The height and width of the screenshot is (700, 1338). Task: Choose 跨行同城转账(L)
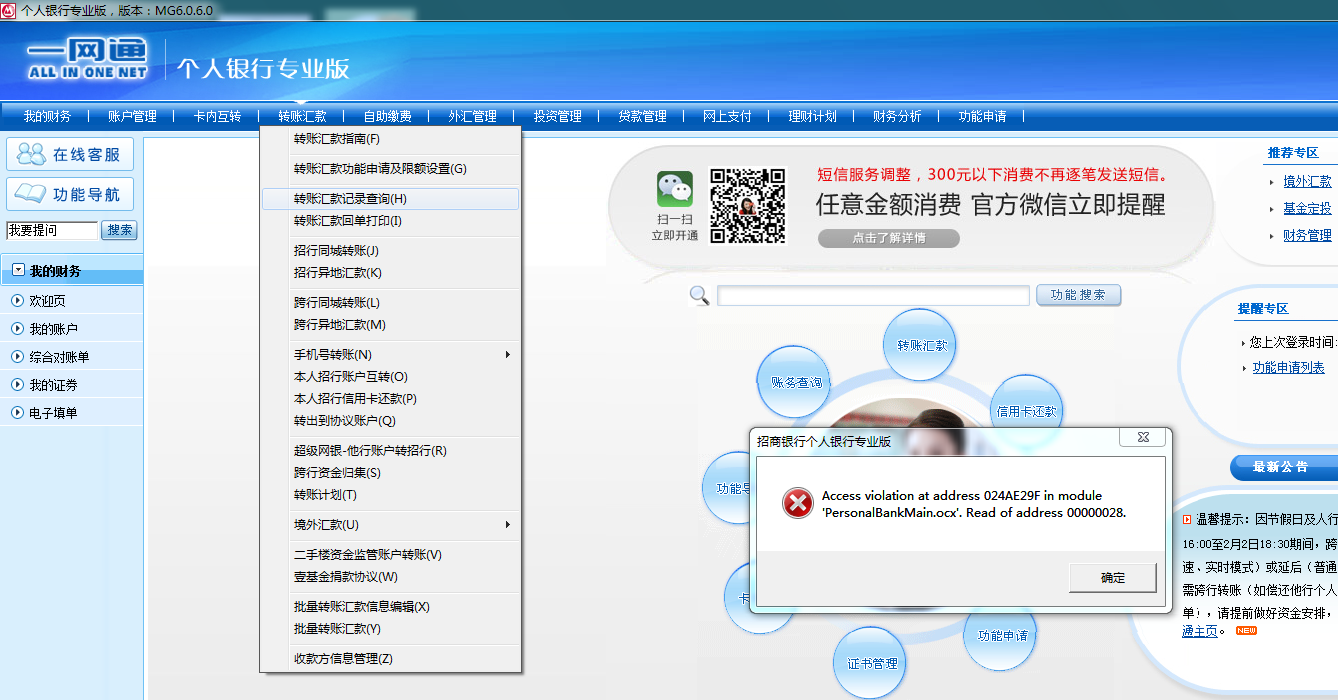(390, 303)
